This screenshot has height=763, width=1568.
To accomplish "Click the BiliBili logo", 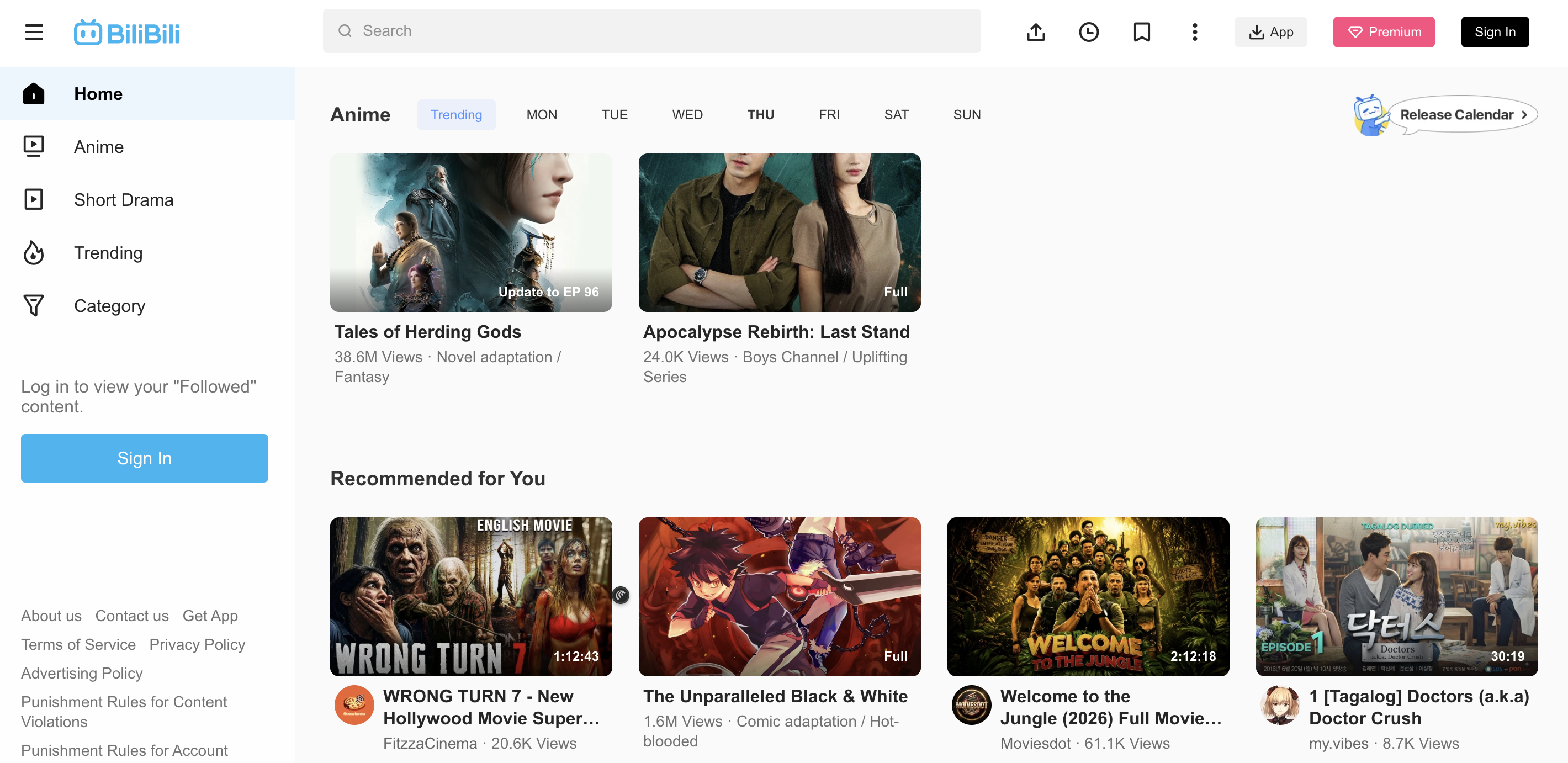I will click(126, 32).
